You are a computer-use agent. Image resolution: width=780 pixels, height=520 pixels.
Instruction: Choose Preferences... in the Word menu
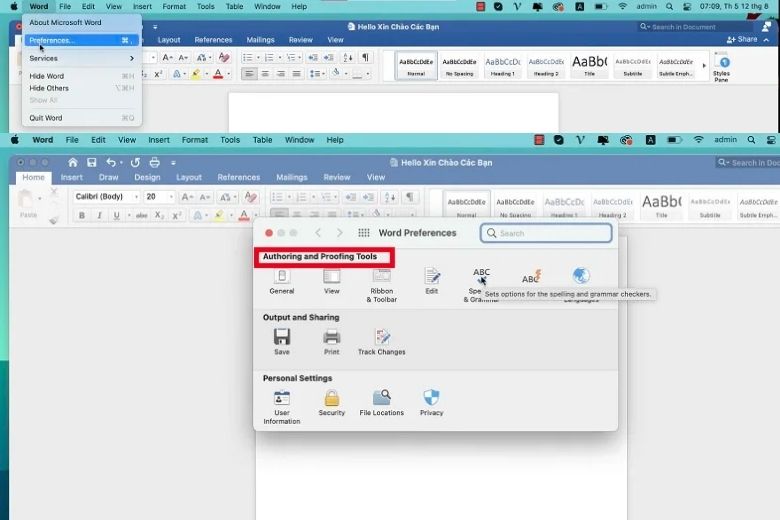tap(82, 40)
